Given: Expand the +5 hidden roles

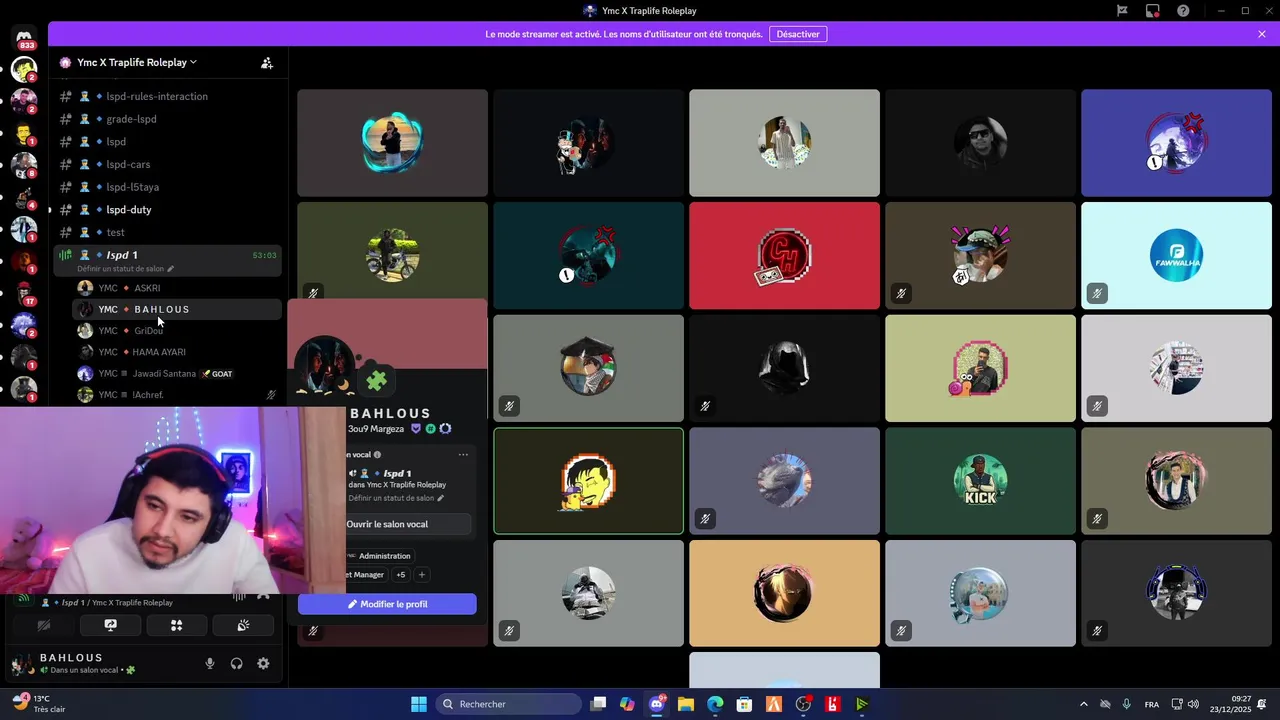Looking at the screenshot, I should [x=401, y=575].
